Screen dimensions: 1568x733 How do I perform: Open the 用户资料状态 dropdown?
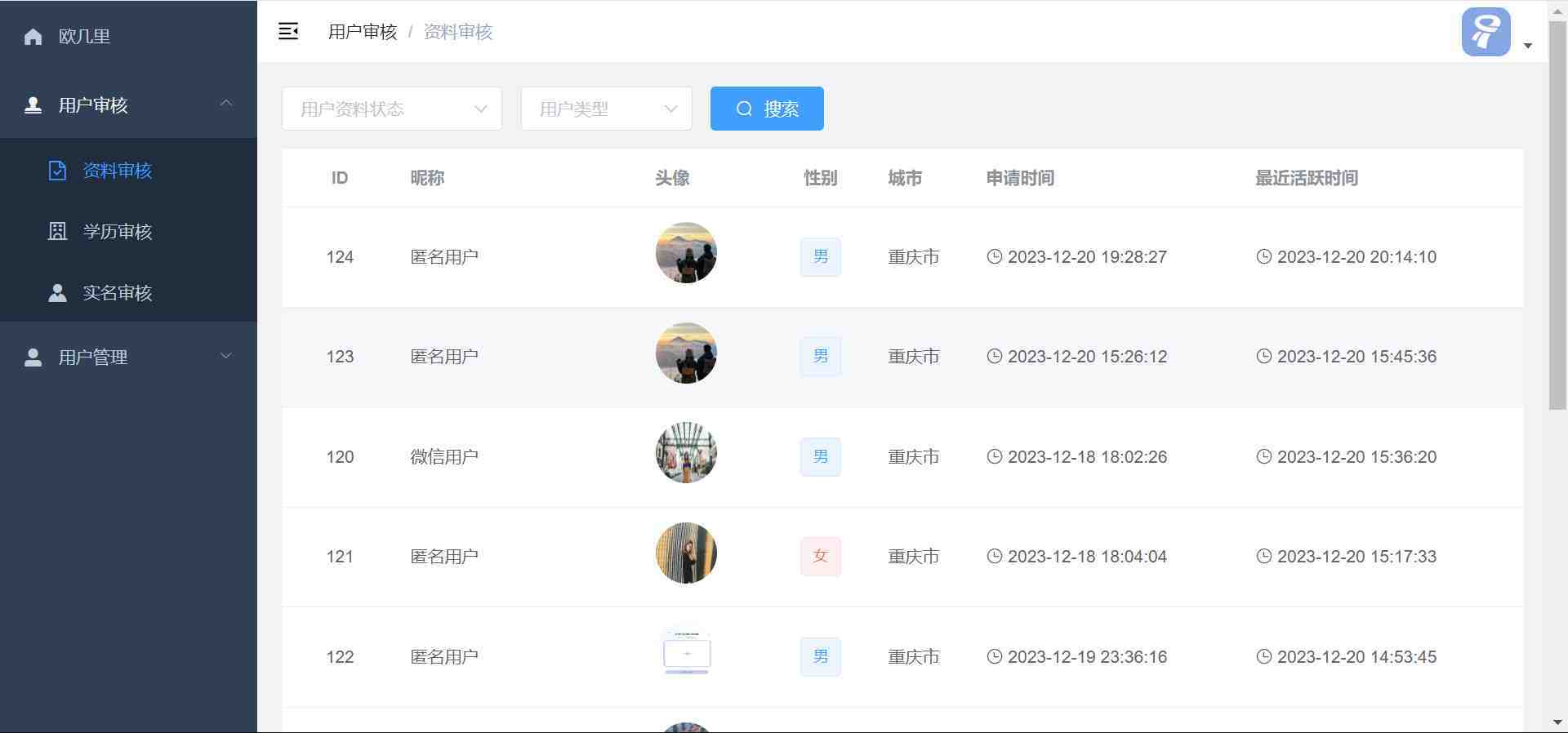click(x=392, y=109)
